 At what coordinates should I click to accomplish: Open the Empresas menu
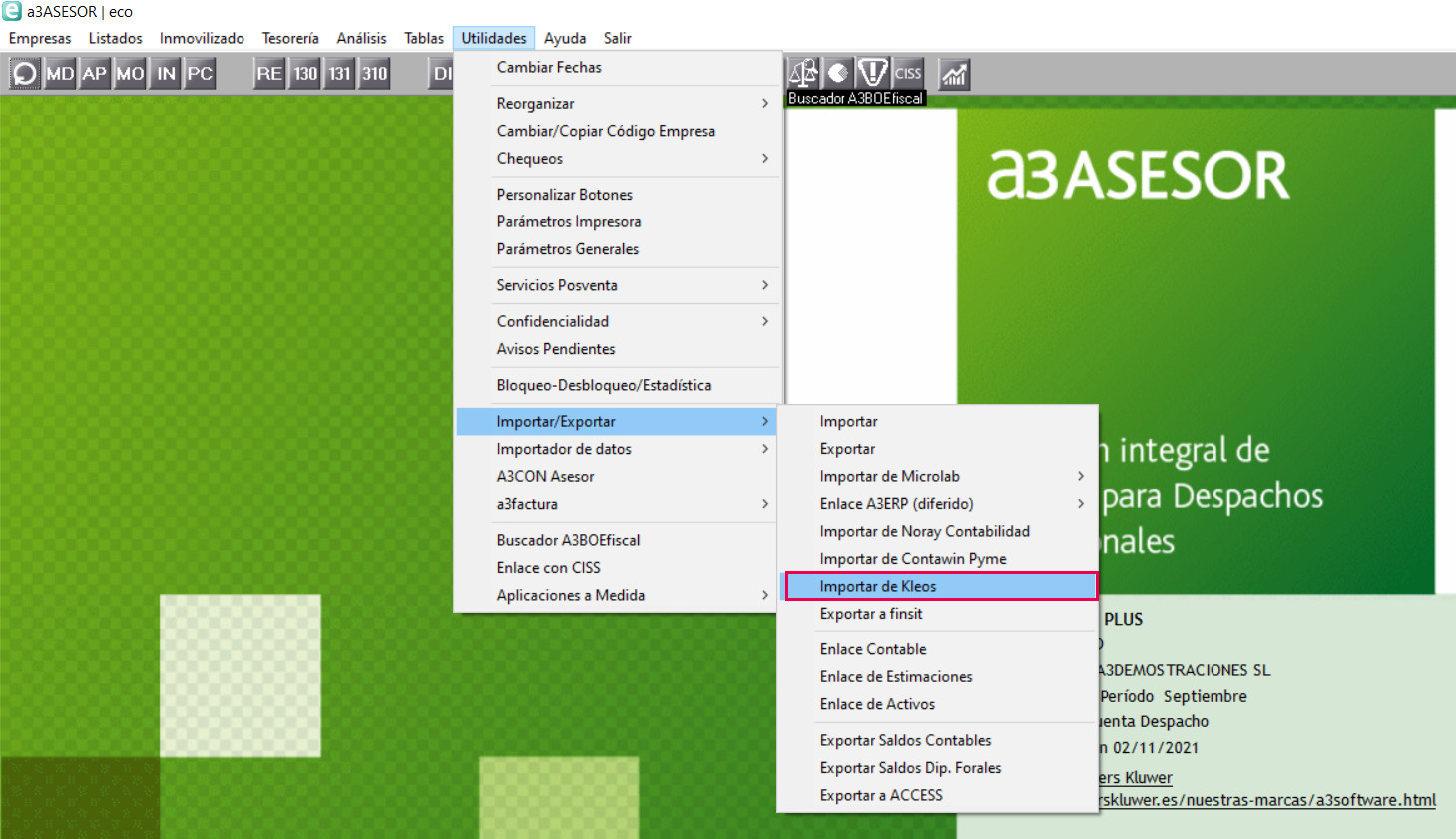click(40, 38)
